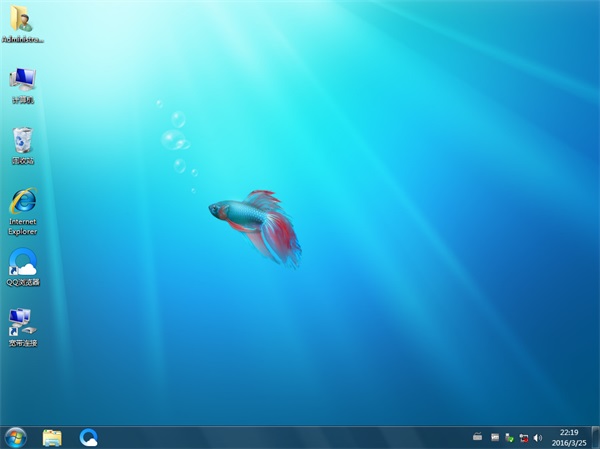Select the Computer desktop icon
Viewport: 600px width, 449px height.
coord(22,80)
